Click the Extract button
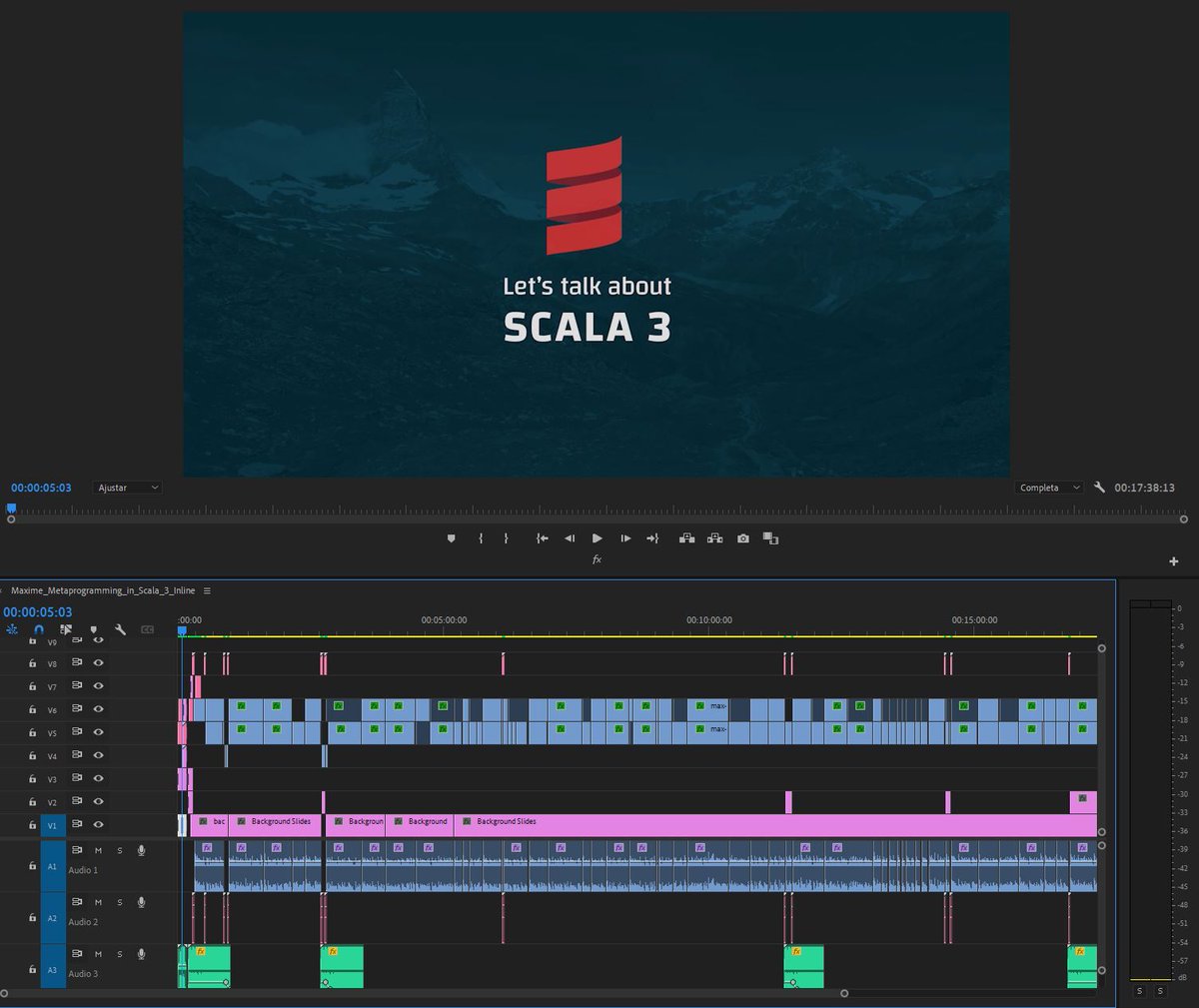 (715, 538)
